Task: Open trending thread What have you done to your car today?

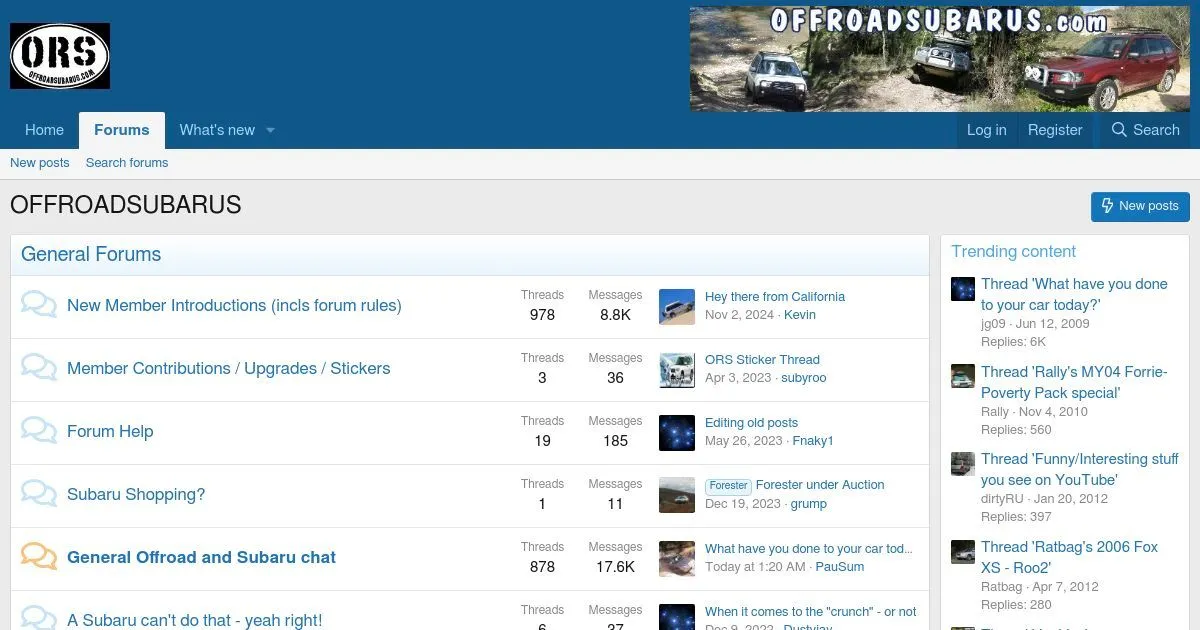Action: pos(1074,295)
